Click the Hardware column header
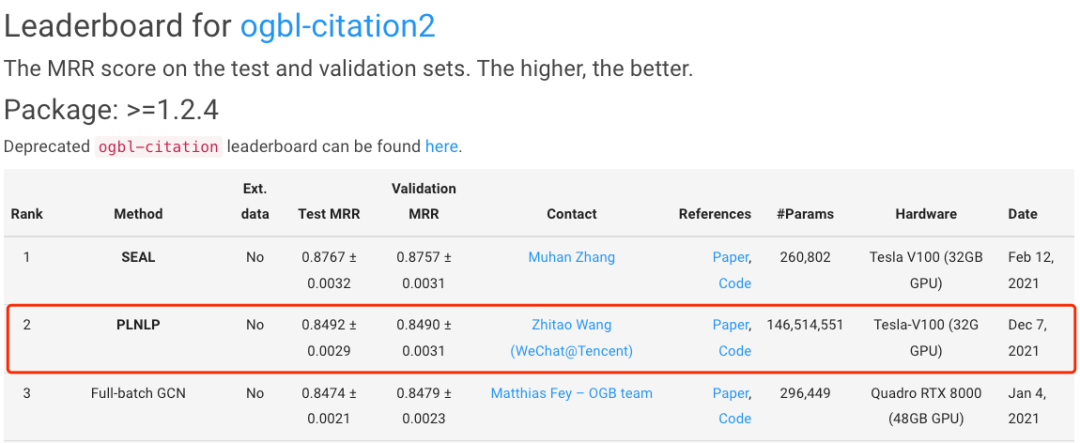 point(926,214)
